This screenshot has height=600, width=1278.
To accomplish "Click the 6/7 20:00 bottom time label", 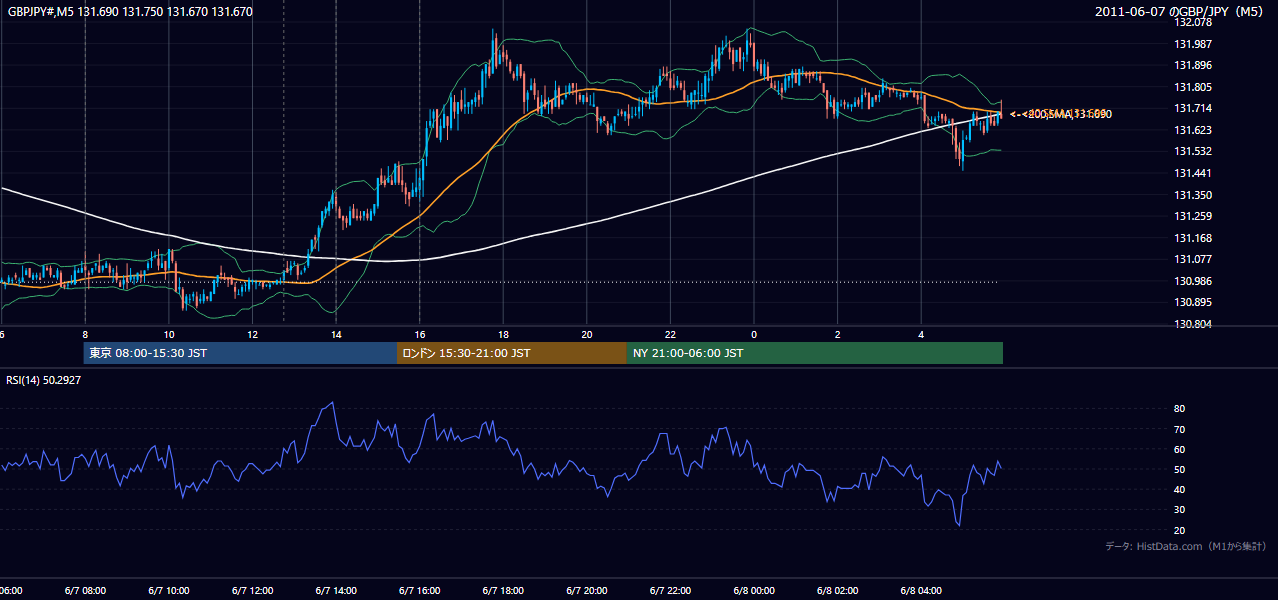I will (x=587, y=591).
